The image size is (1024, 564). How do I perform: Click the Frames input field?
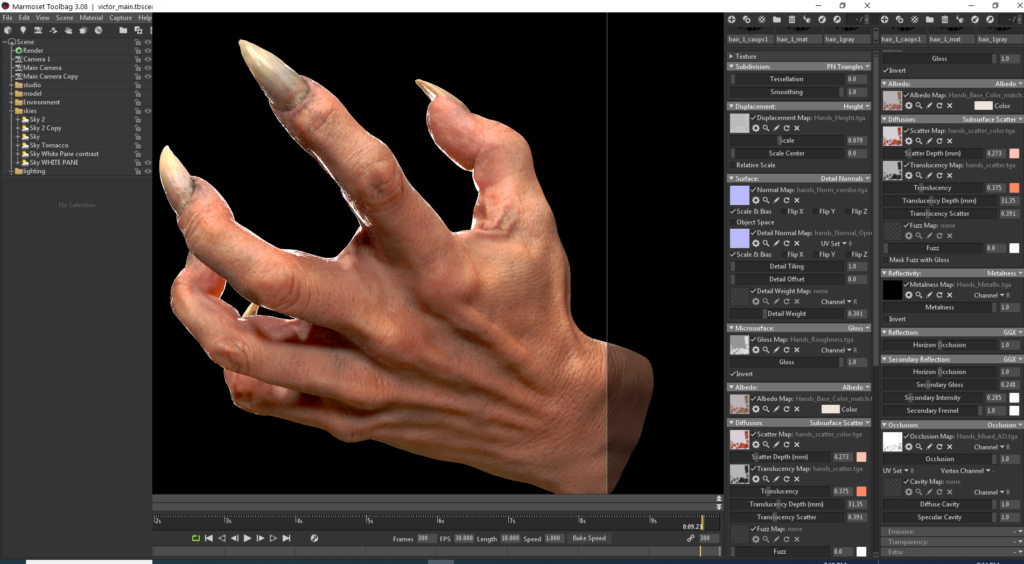click(x=426, y=539)
